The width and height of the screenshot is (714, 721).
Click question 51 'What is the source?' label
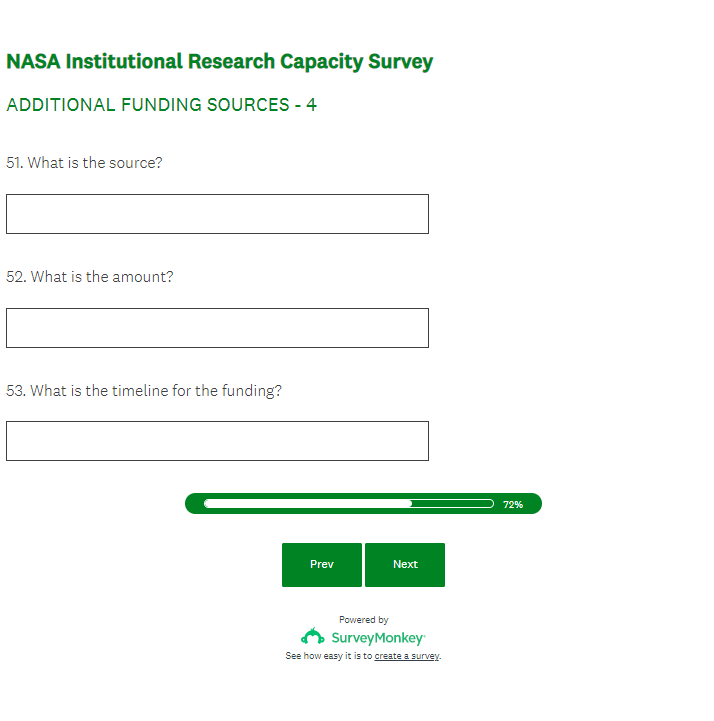coord(84,163)
